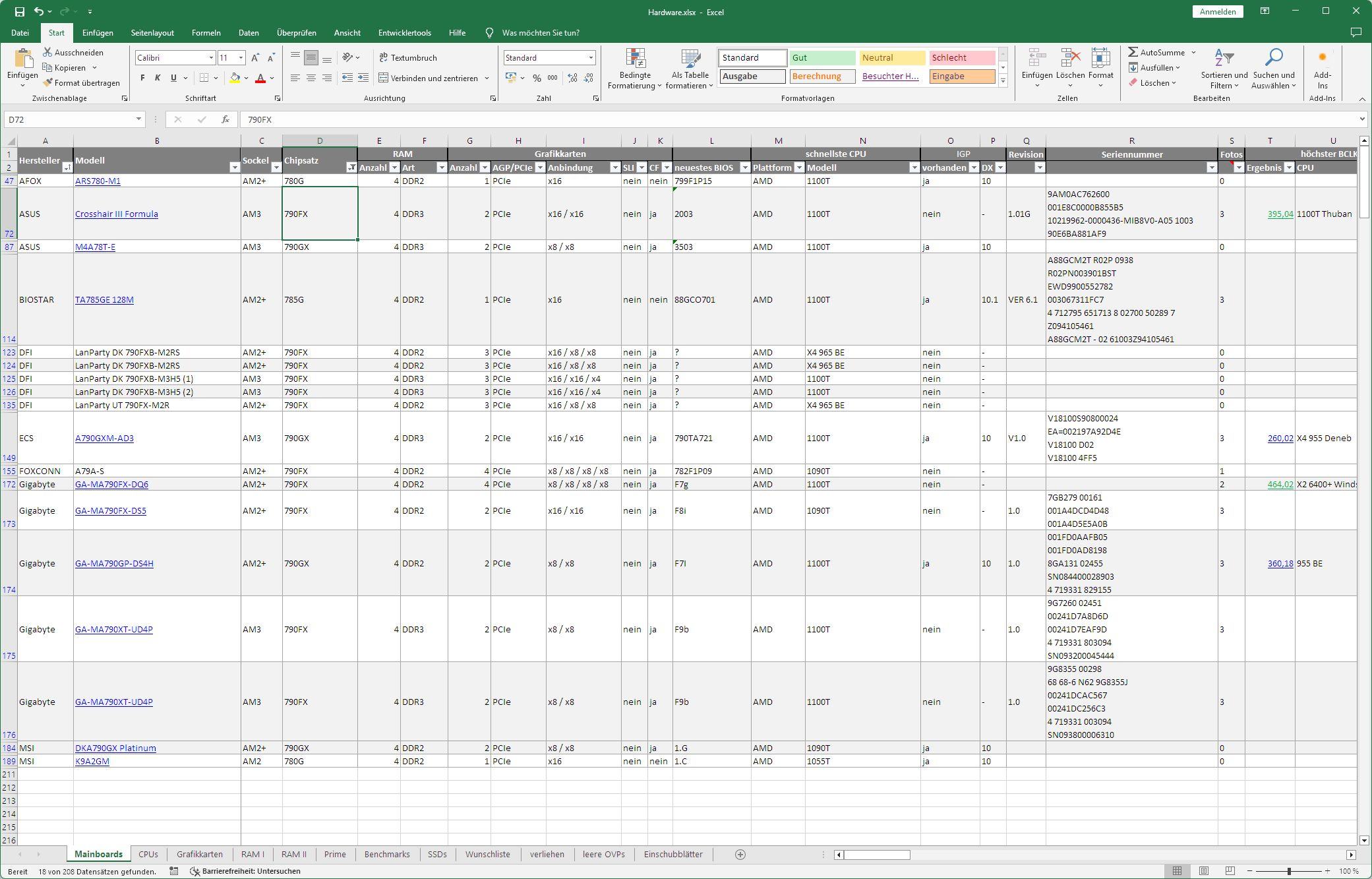The image size is (1372, 879).
Task: Click the Anmelden button
Action: point(1217,12)
